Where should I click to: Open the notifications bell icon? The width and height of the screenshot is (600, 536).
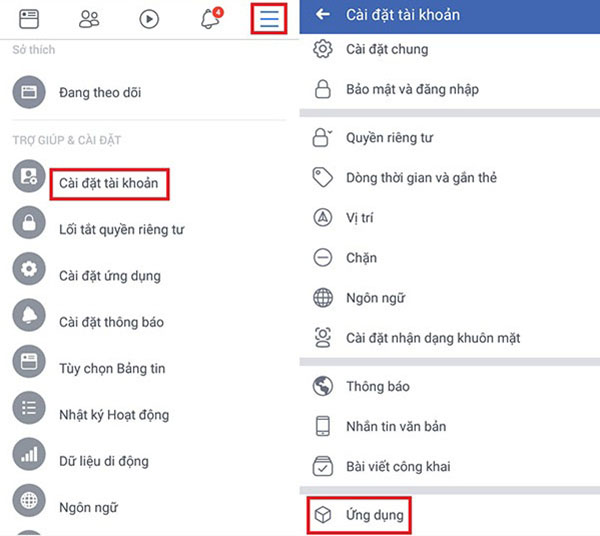click(212, 18)
